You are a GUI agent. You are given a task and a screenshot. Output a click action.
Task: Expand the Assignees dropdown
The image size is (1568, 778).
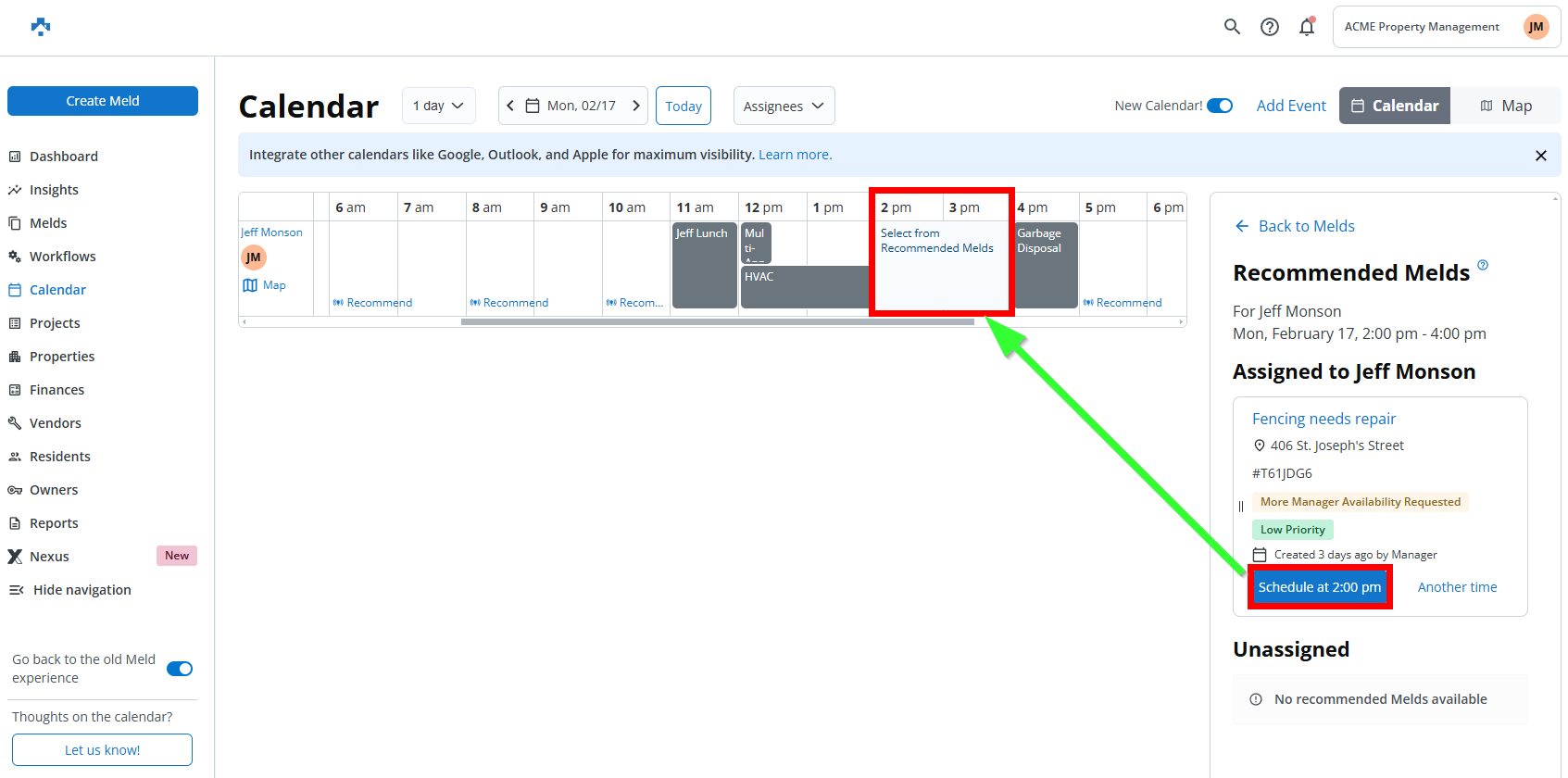coord(784,106)
